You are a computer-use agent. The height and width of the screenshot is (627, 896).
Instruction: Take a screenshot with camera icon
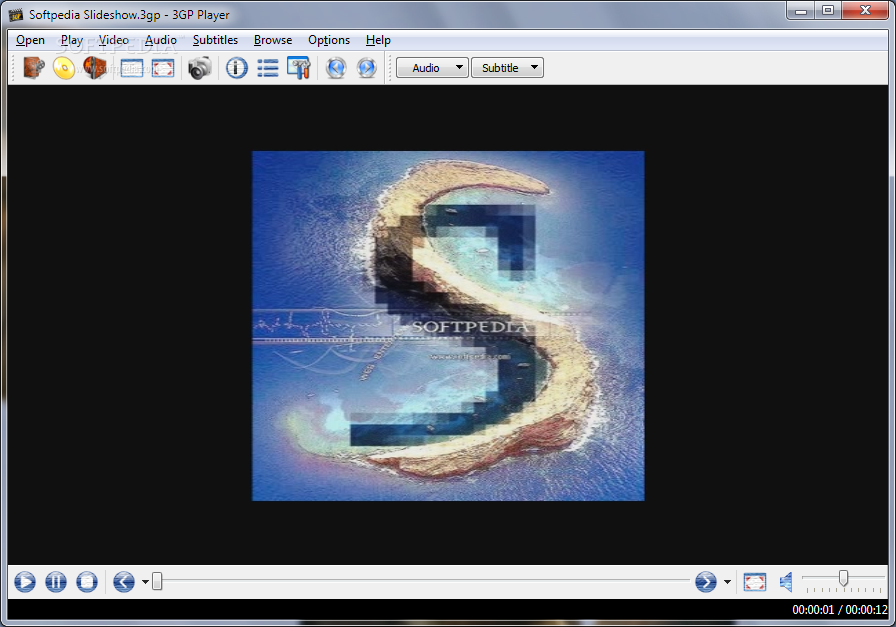coord(199,68)
